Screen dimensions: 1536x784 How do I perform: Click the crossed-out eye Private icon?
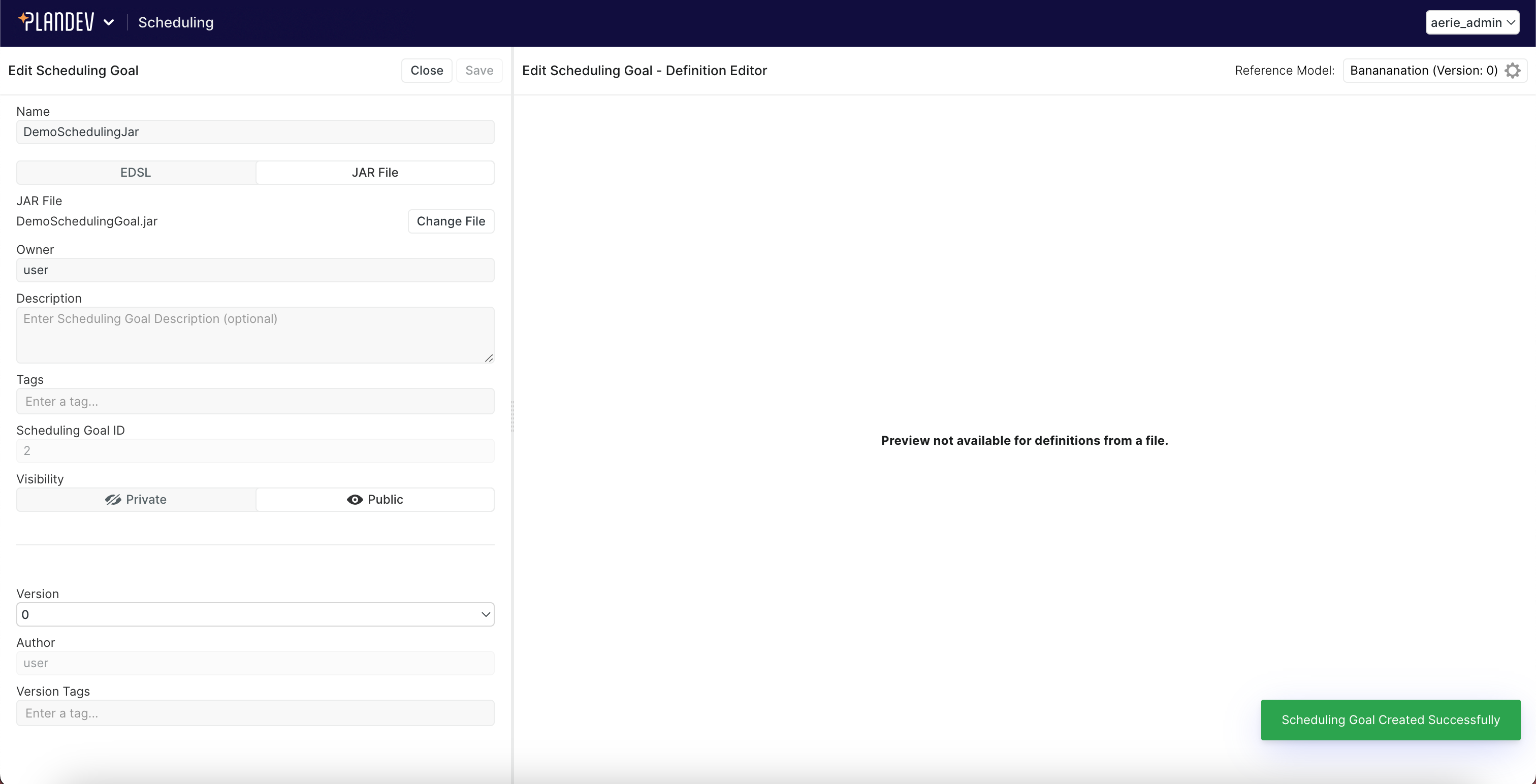(113, 500)
